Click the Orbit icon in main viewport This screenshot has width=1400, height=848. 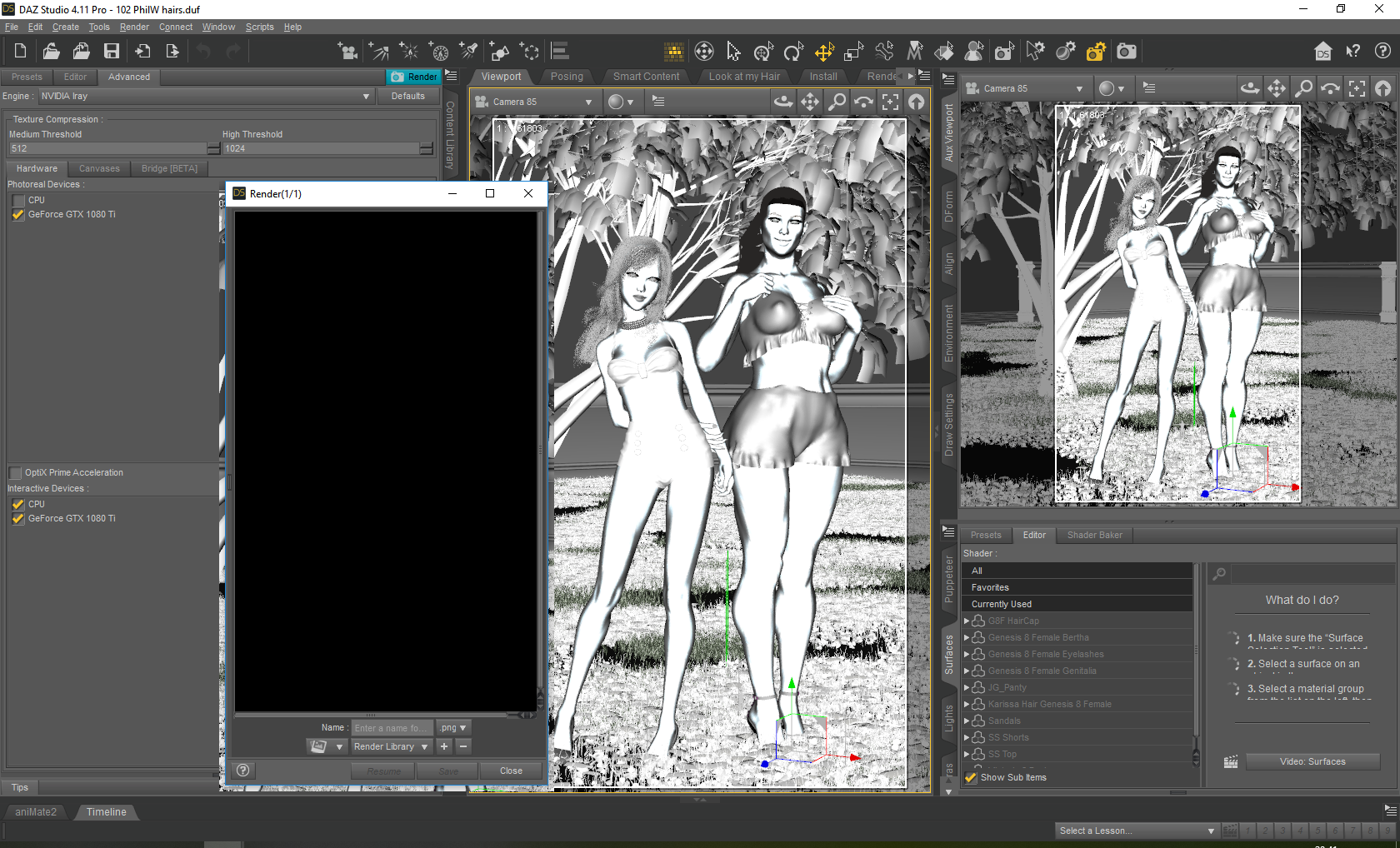point(783,102)
